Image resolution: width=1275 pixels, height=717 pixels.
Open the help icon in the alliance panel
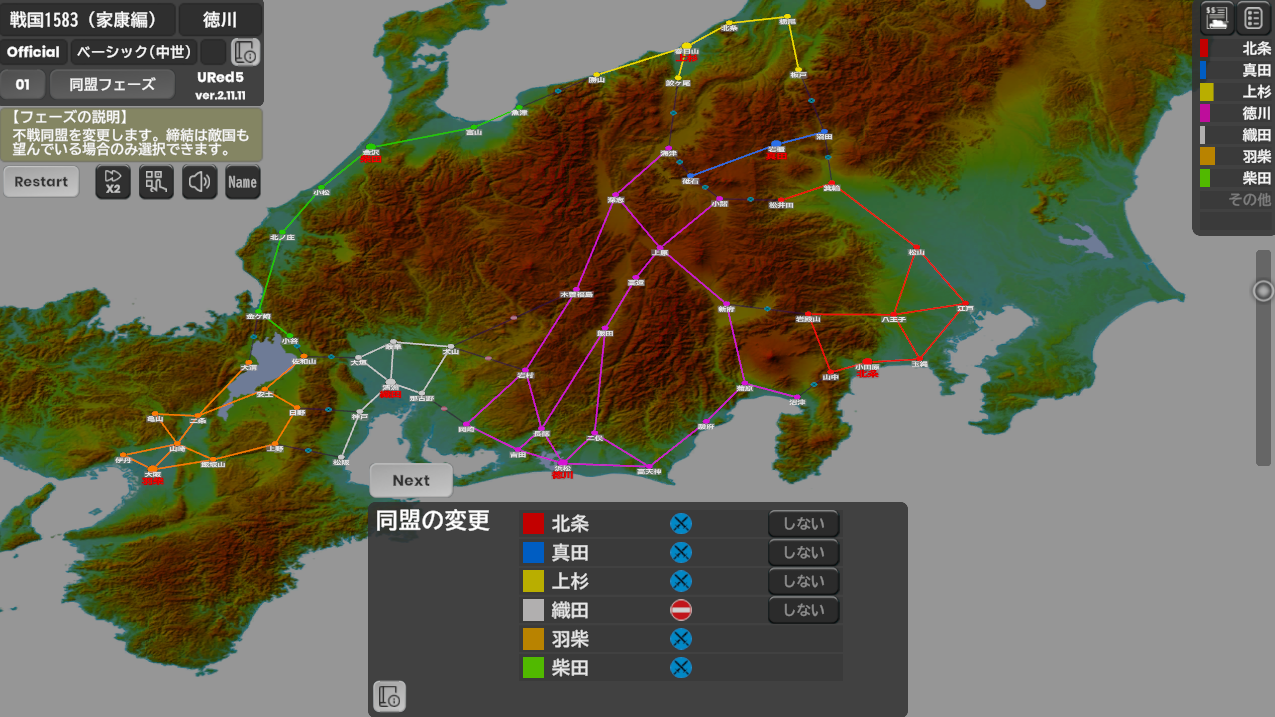pos(389,696)
